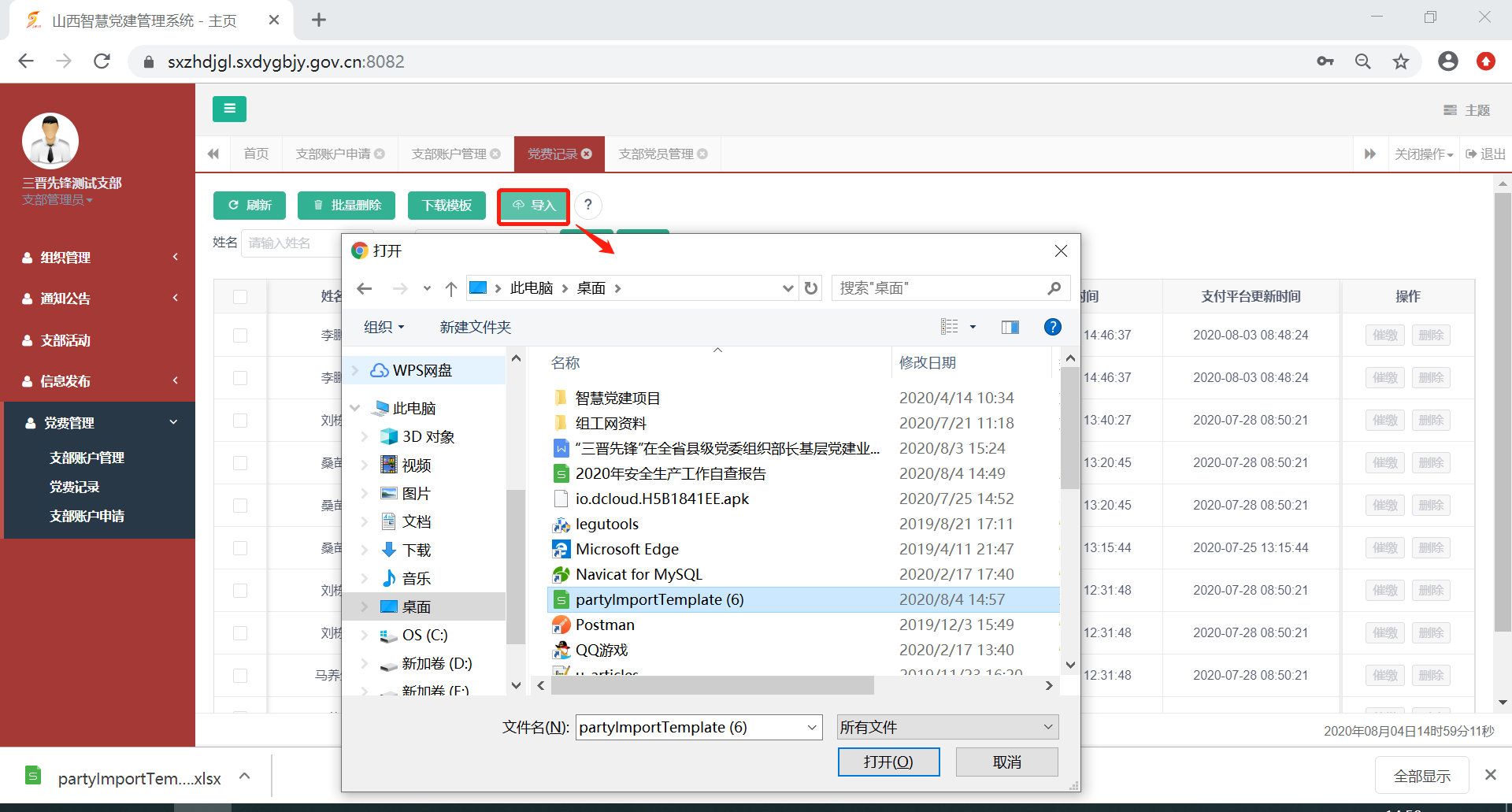Open 支部账户申请 in the sidebar menu
This screenshot has width=1512, height=812.
(x=87, y=516)
